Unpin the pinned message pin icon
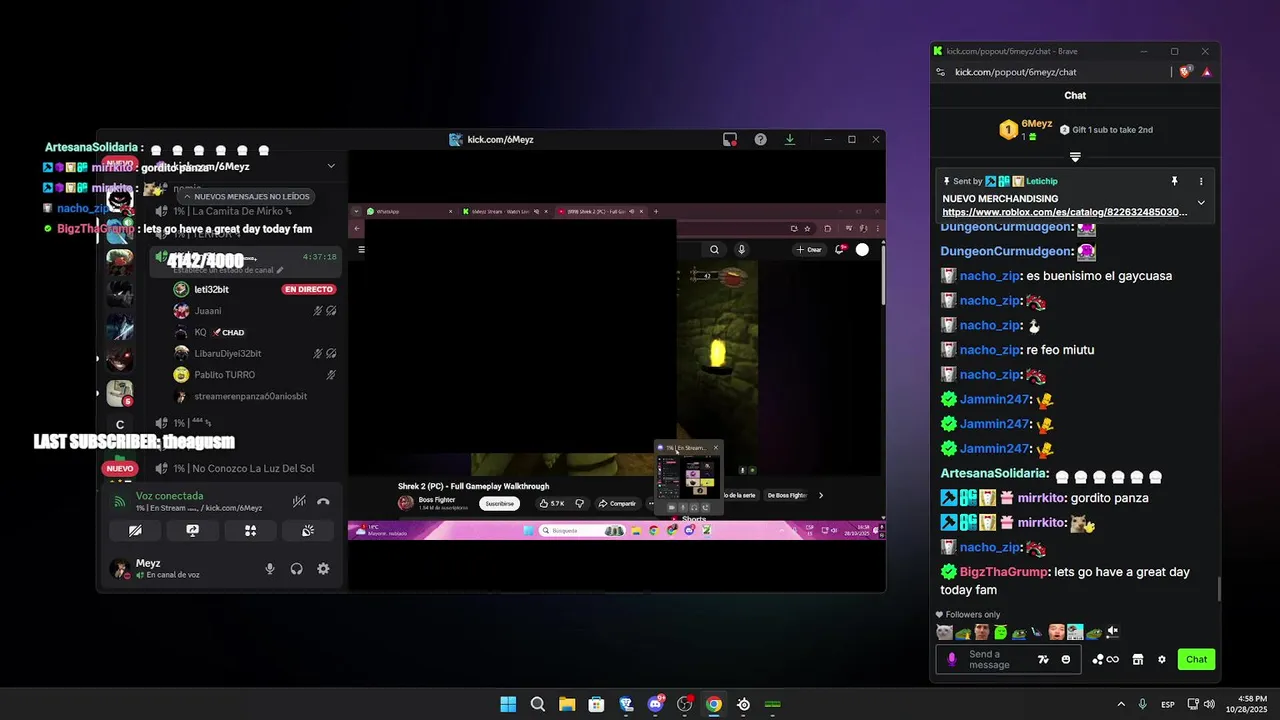The width and height of the screenshot is (1280, 720). coord(1175,181)
